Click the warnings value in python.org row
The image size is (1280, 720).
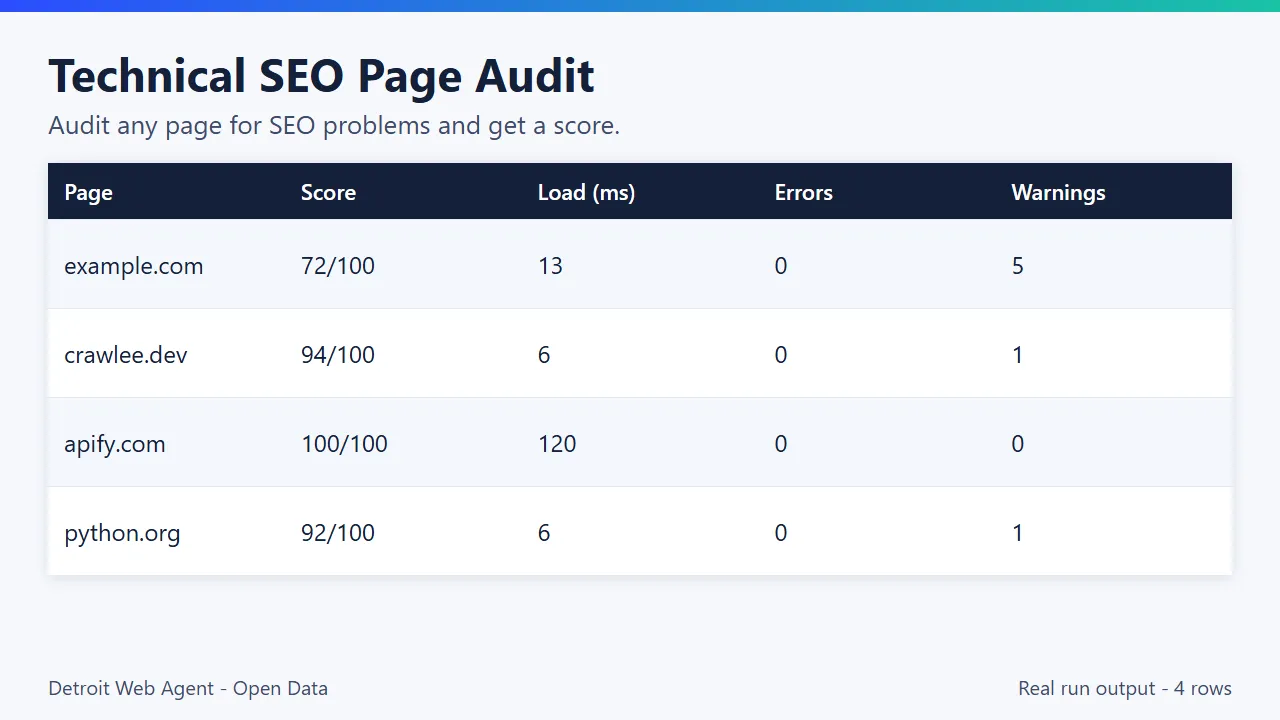tap(1018, 533)
